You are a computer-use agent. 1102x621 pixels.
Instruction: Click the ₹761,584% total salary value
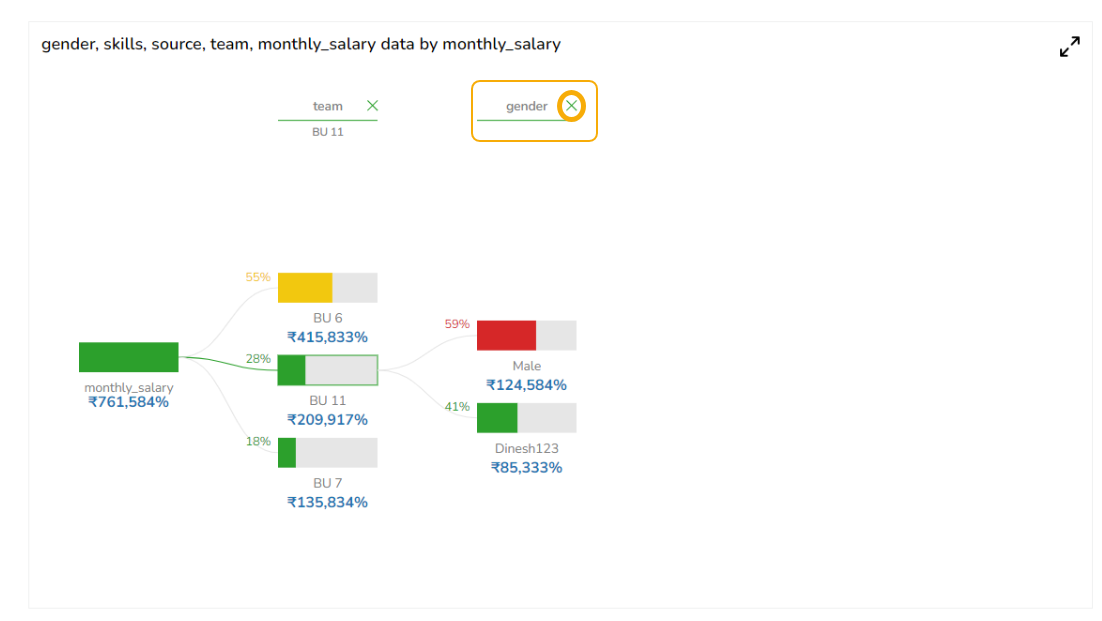[x=129, y=402]
